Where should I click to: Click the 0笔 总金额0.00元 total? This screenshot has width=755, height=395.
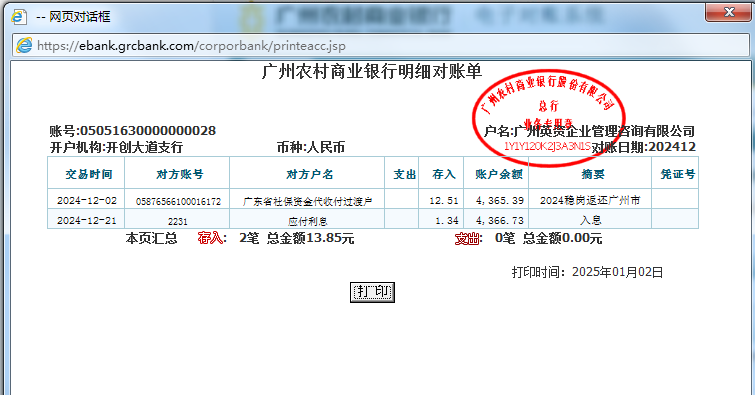(548, 238)
